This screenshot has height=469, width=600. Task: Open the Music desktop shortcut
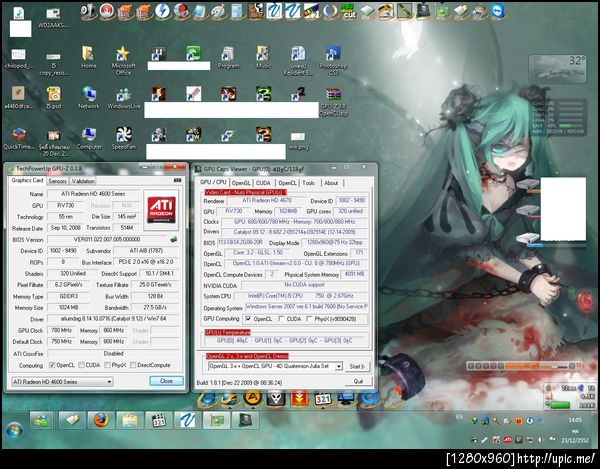tap(263, 58)
